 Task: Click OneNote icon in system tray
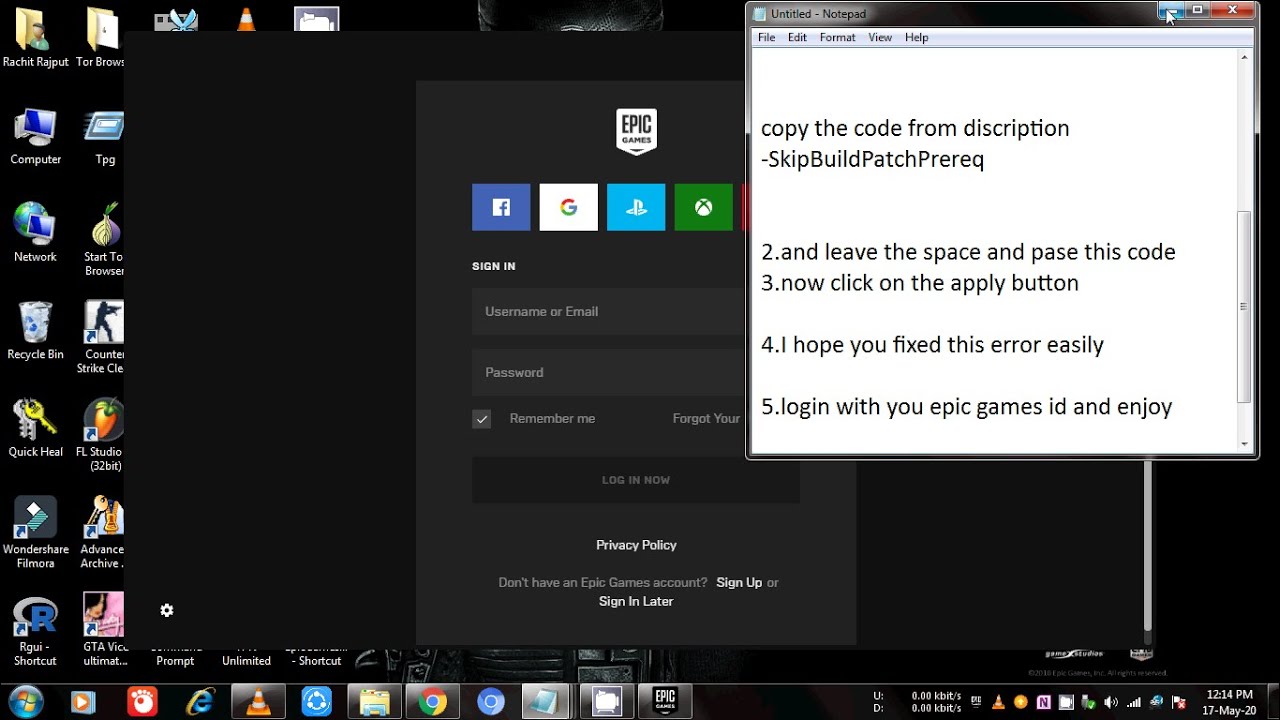(x=1044, y=702)
